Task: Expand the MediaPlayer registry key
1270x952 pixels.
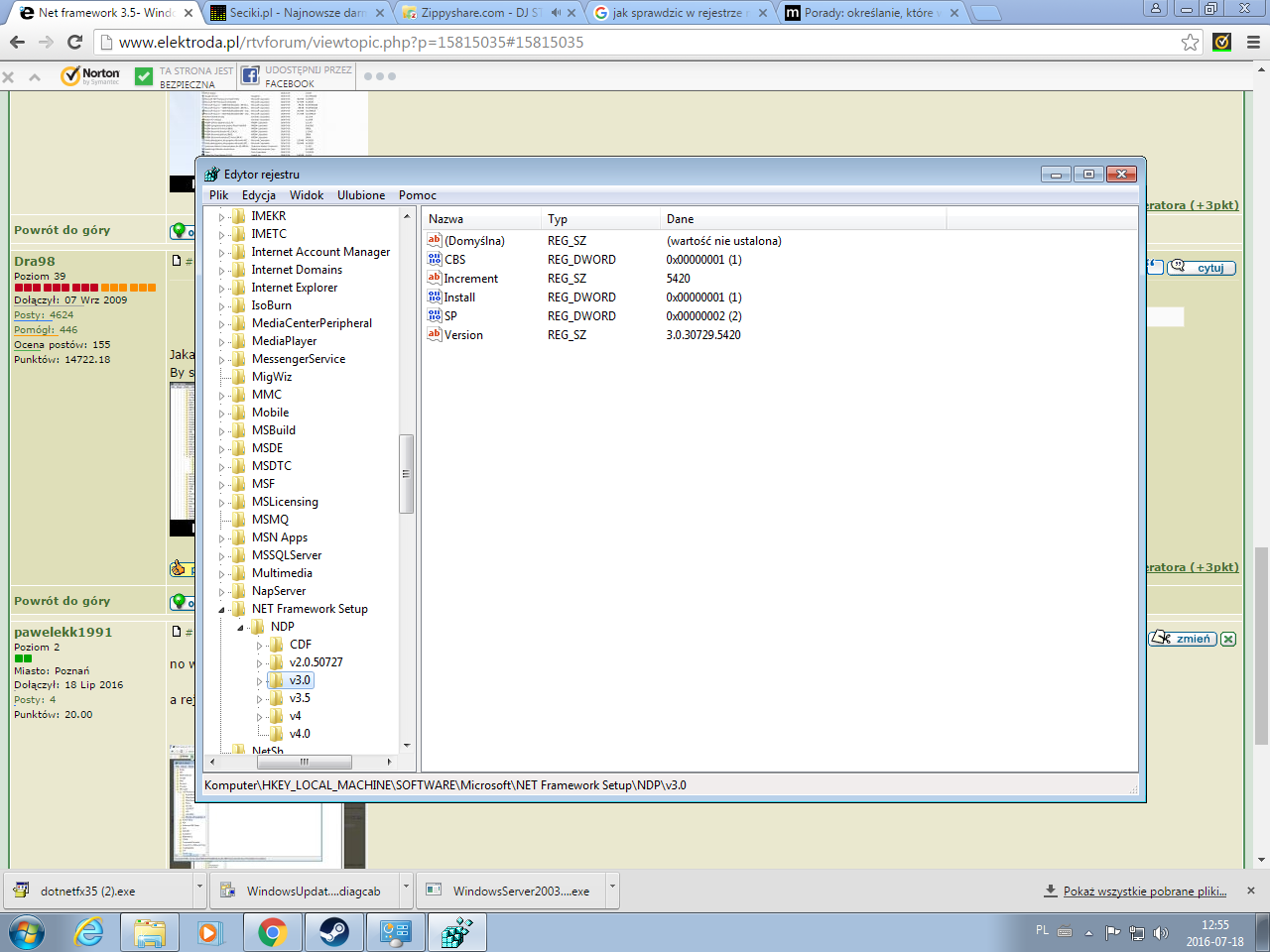Action: click(x=222, y=341)
